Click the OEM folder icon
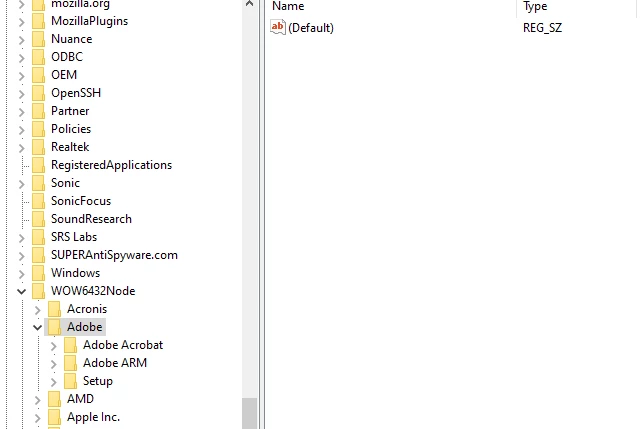 (x=38, y=75)
